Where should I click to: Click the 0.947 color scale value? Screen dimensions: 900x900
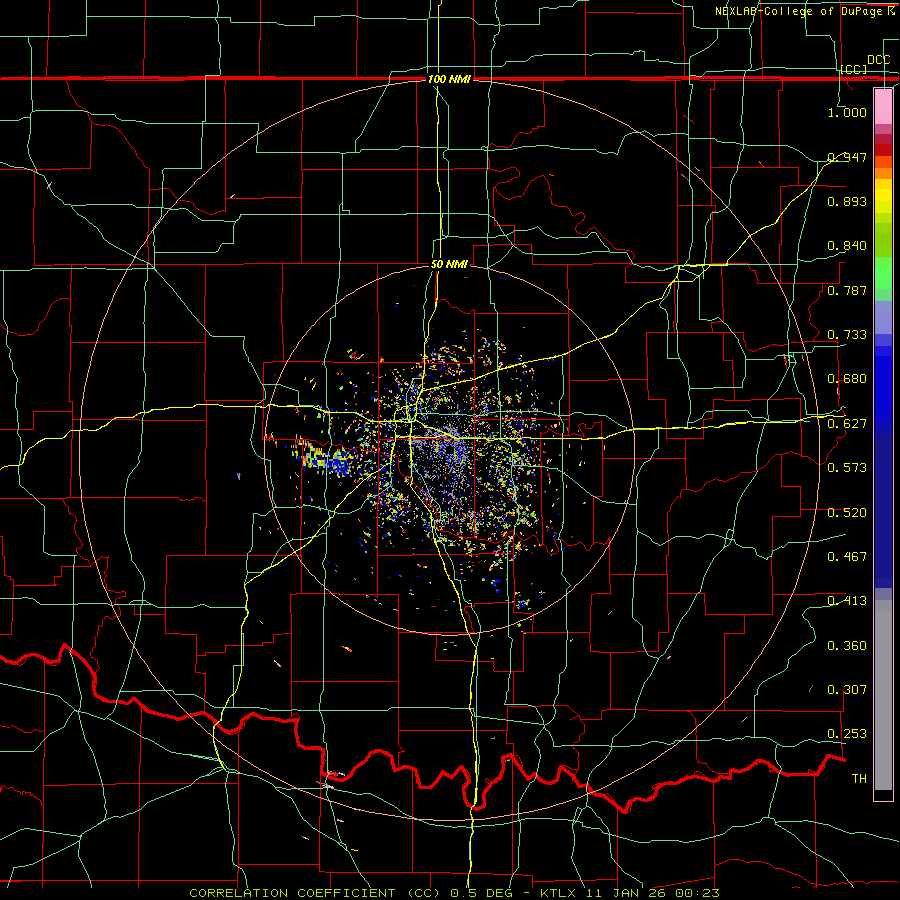pos(847,157)
